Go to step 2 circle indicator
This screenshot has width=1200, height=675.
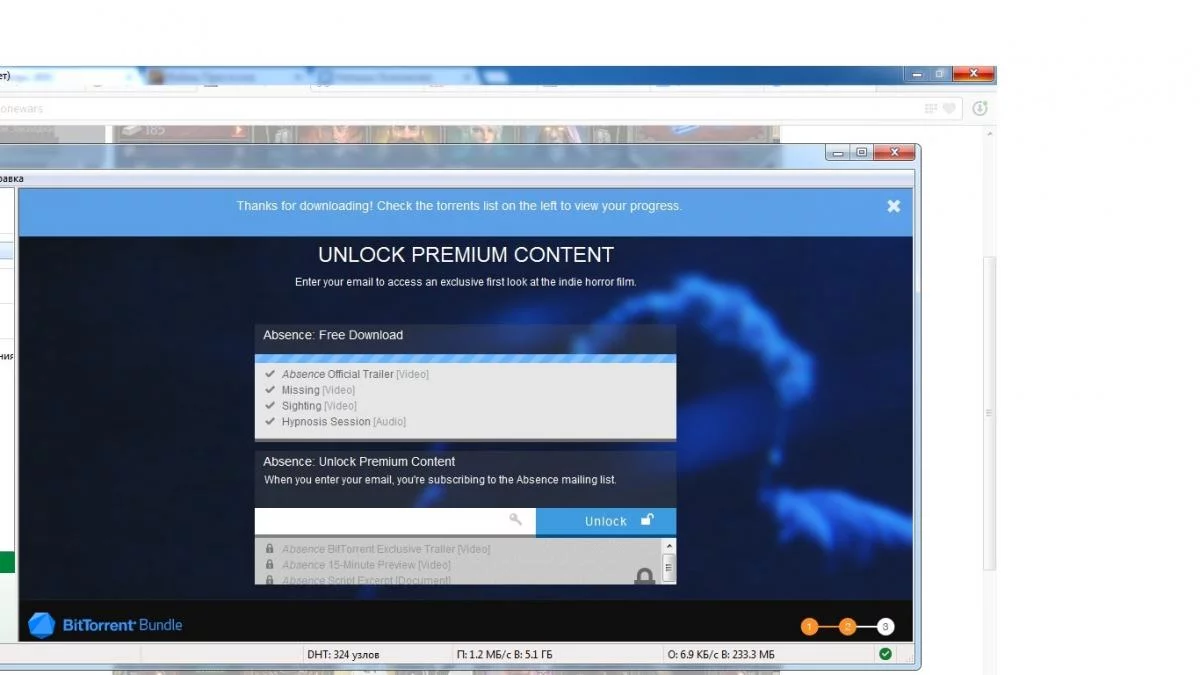pyautogui.click(x=847, y=627)
